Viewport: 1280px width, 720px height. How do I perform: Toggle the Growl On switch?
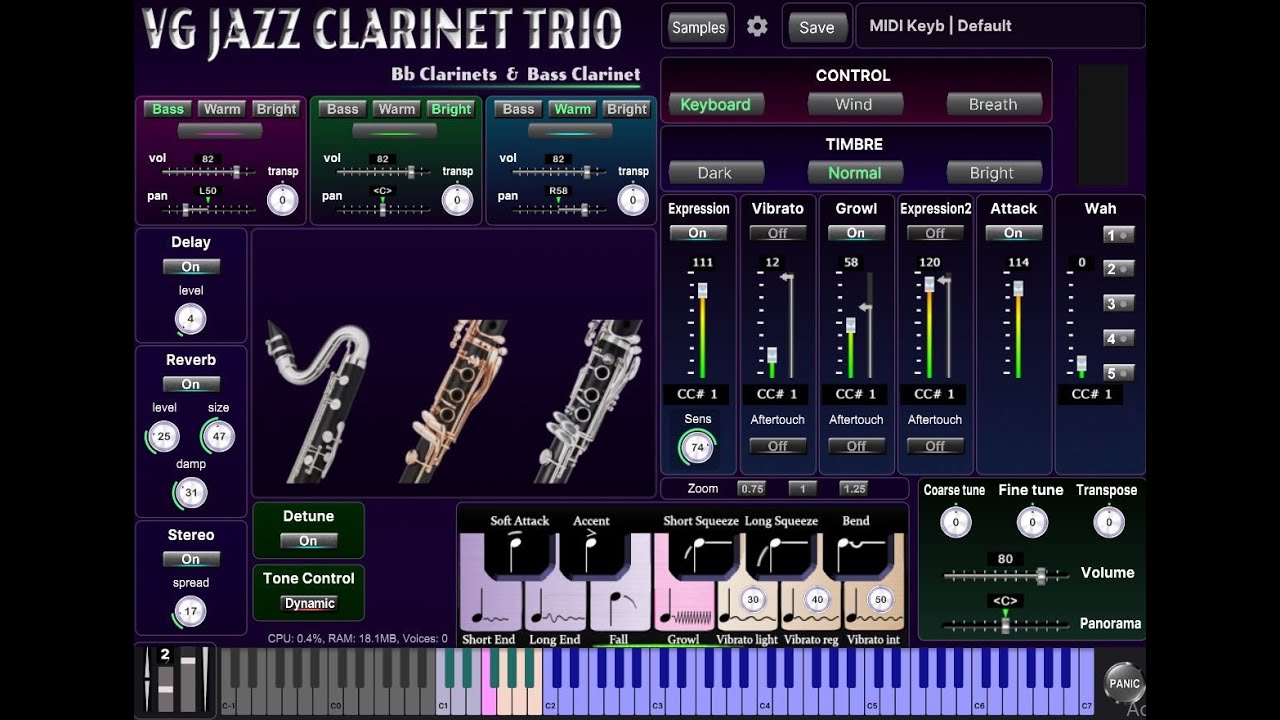point(856,233)
